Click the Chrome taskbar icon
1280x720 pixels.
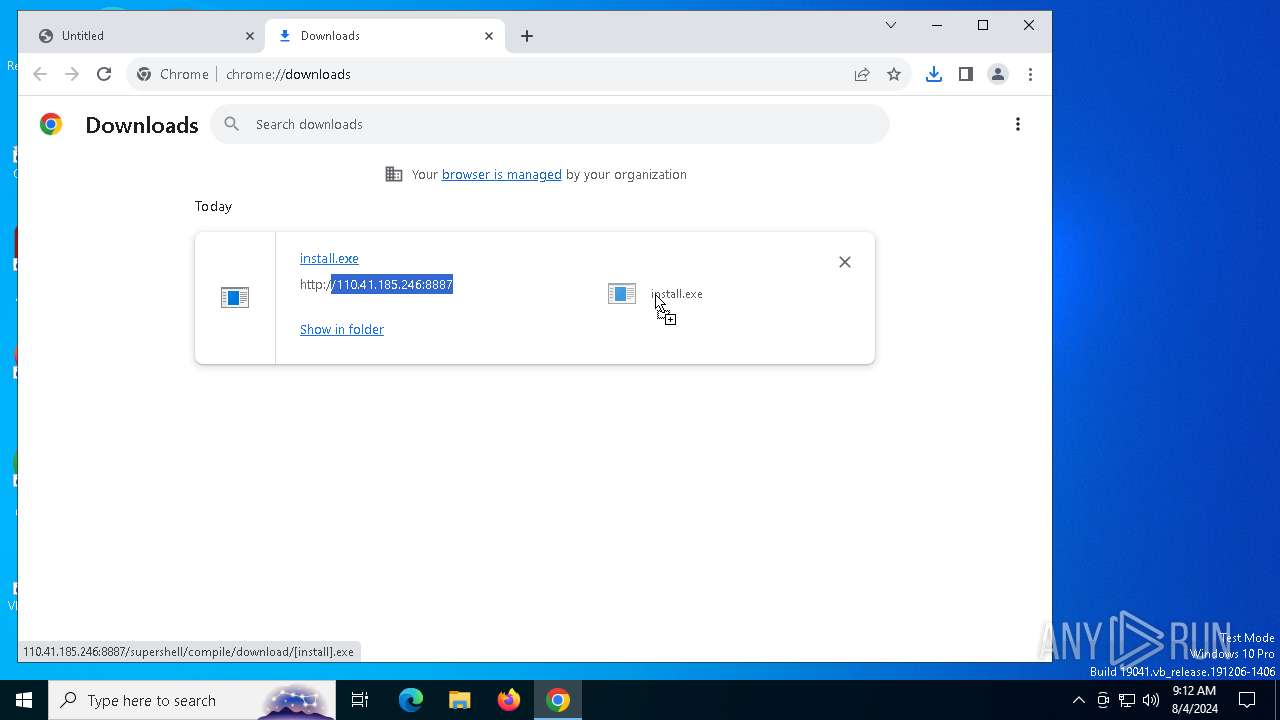pyautogui.click(x=558, y=700)
